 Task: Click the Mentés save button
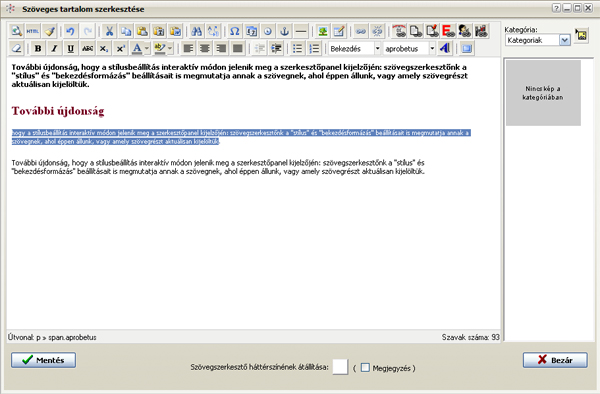43,360
